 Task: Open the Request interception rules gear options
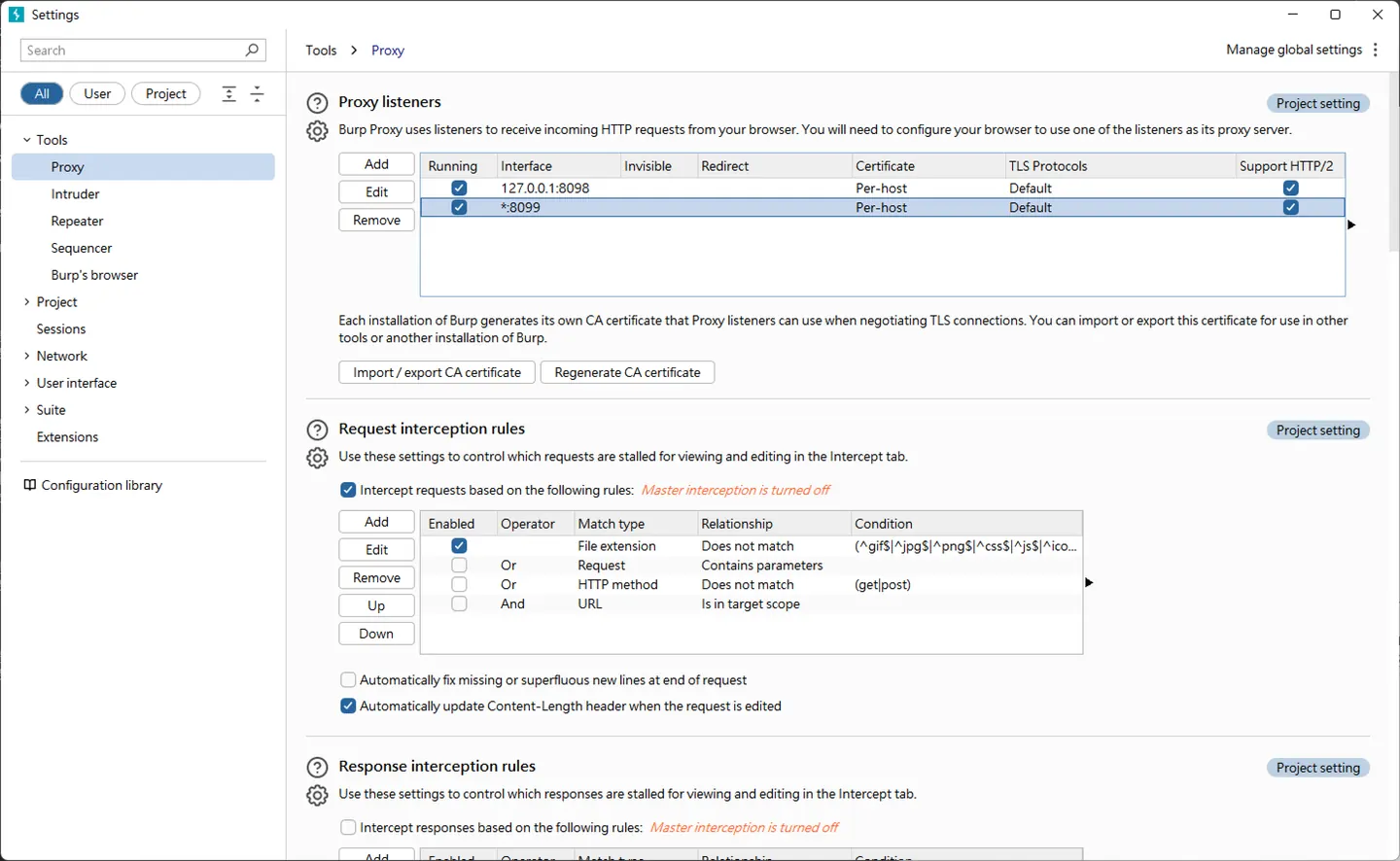tap(317, 457)
